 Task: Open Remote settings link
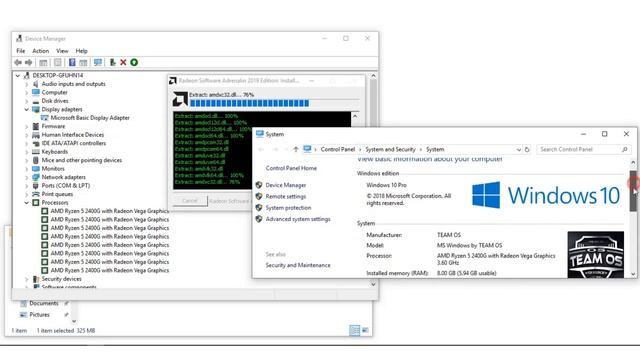tap(286, 196)
